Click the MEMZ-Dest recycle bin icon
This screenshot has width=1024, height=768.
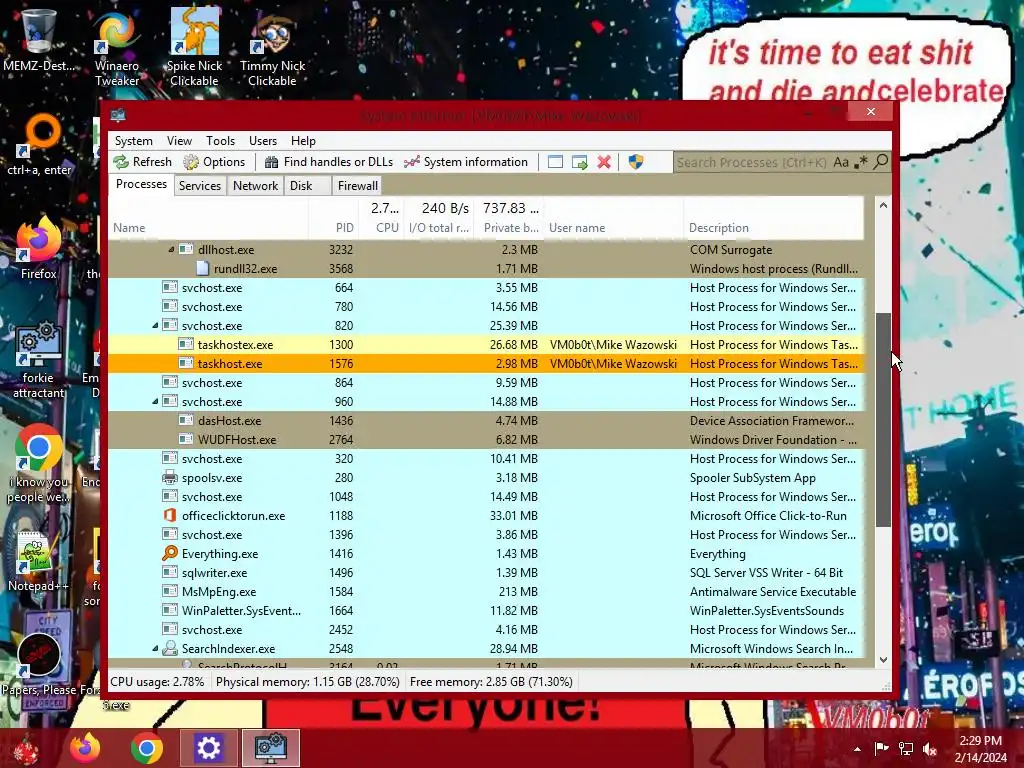39,39
